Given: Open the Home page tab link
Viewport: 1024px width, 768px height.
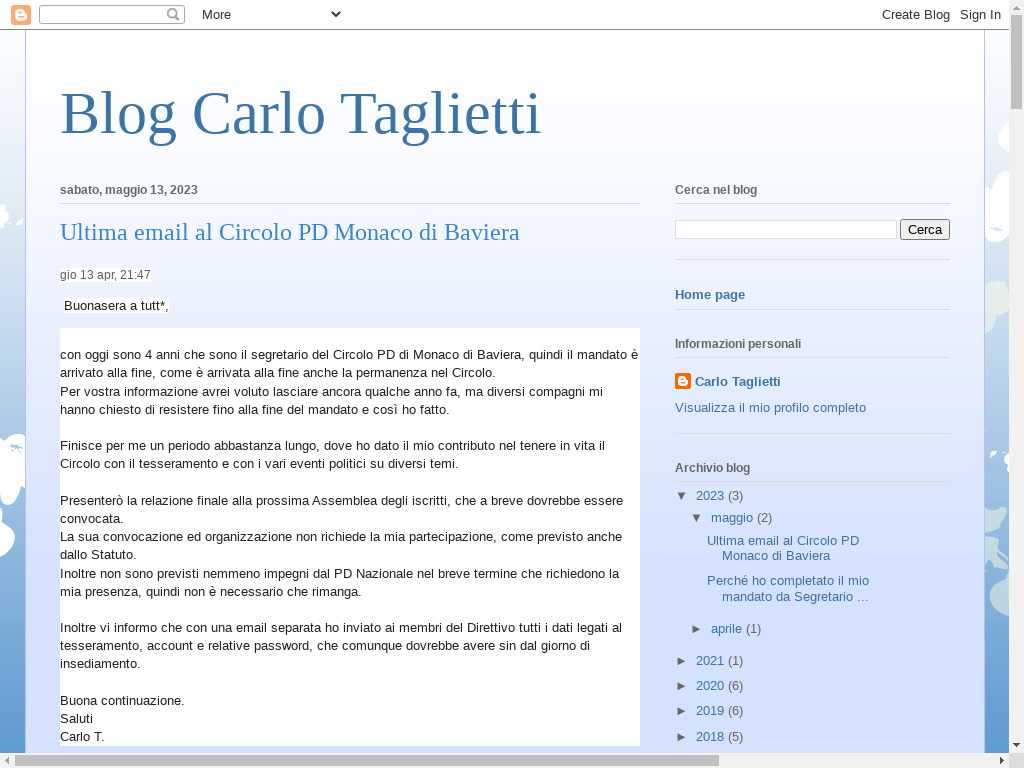Looking at the screenshot, I should (x=709, y=294).
